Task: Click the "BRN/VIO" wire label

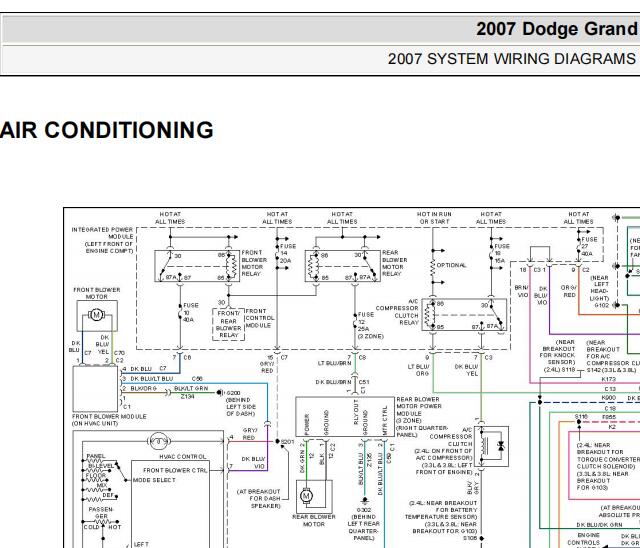Action: point(521,291)
